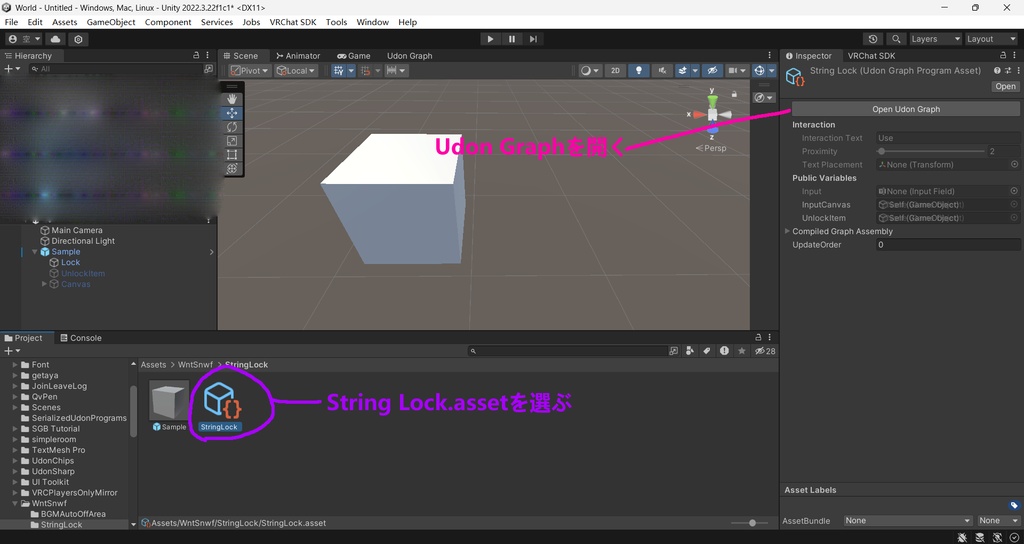Screen dimensions: 1024x544
Task: Click the cache server status icon
Action: pyautogui.click(x=980, y=537)
